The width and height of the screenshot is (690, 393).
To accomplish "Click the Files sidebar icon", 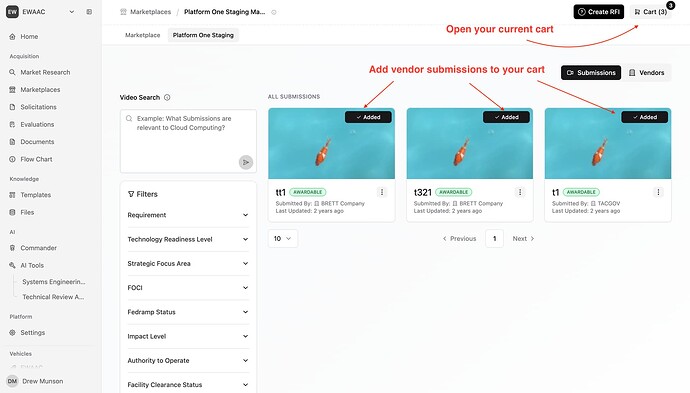I will coord(12,212).
